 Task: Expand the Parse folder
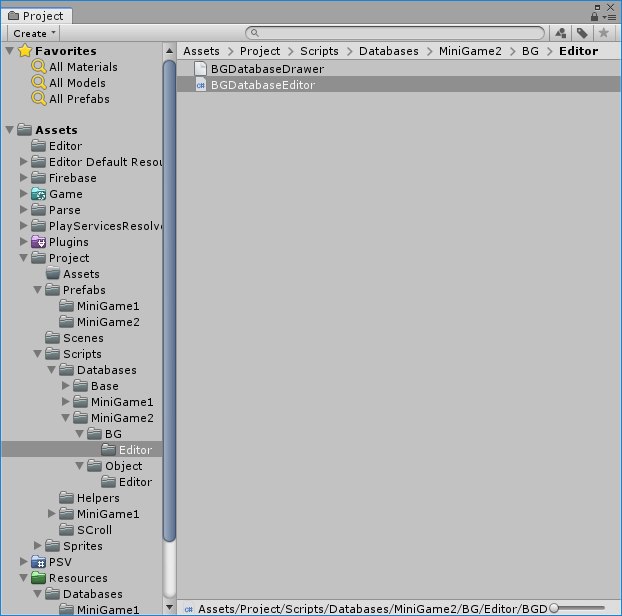coord(24,209)
